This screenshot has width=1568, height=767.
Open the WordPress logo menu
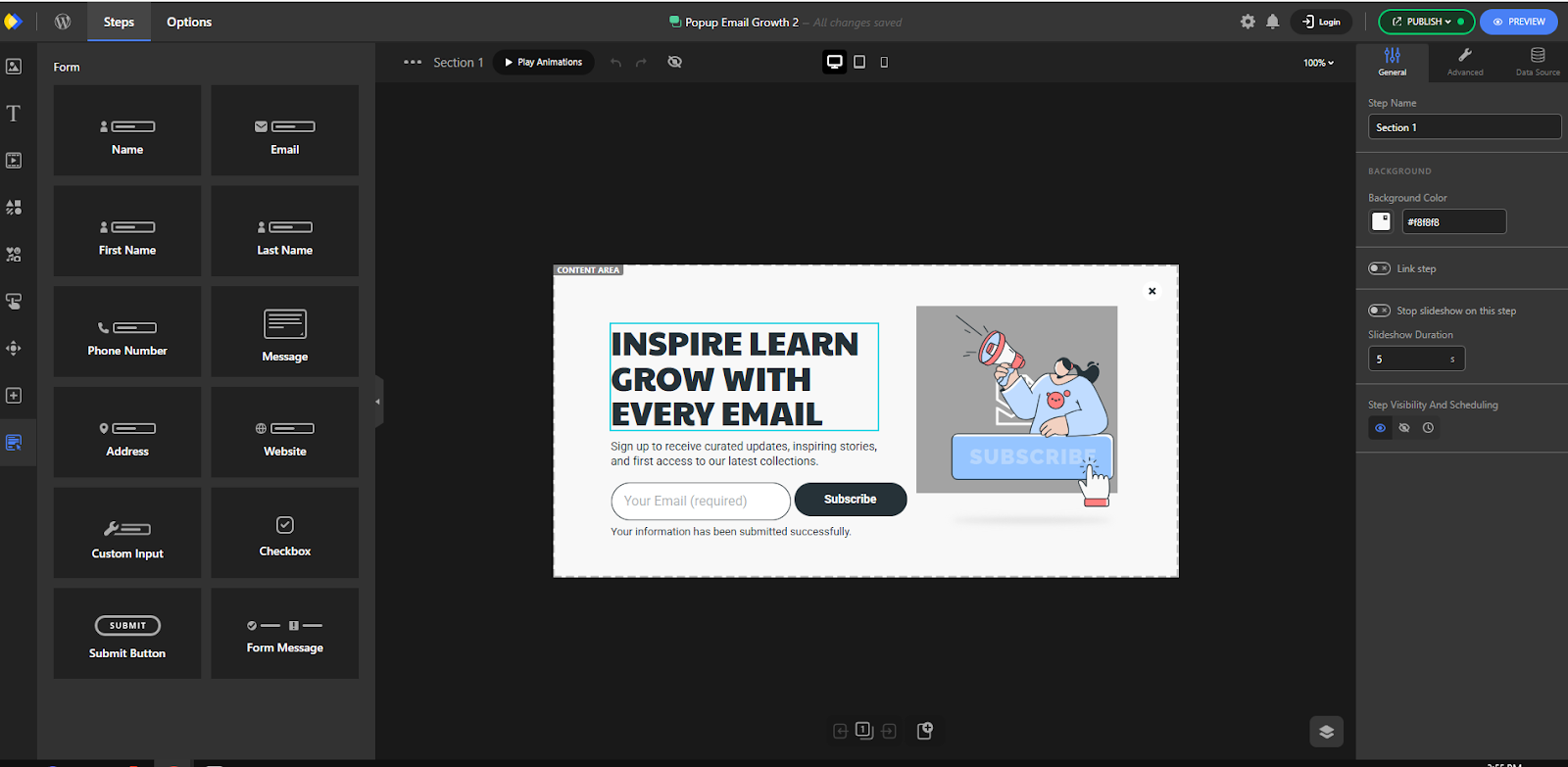point(63,22)
